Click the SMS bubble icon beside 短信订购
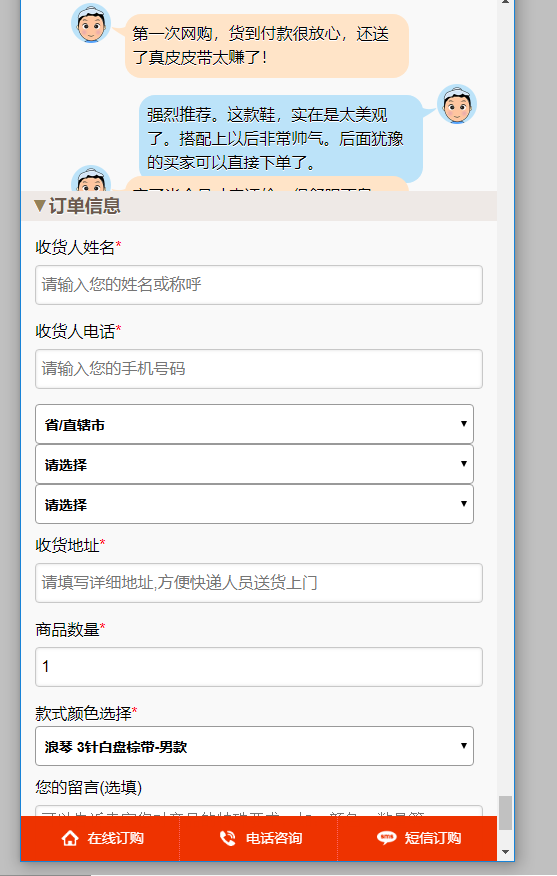 coord(387,838)
